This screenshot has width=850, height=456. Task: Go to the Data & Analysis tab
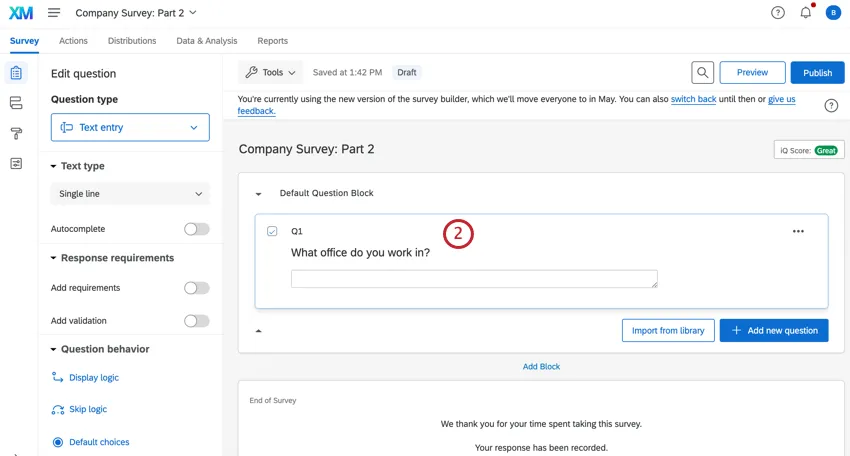[207, 41]
